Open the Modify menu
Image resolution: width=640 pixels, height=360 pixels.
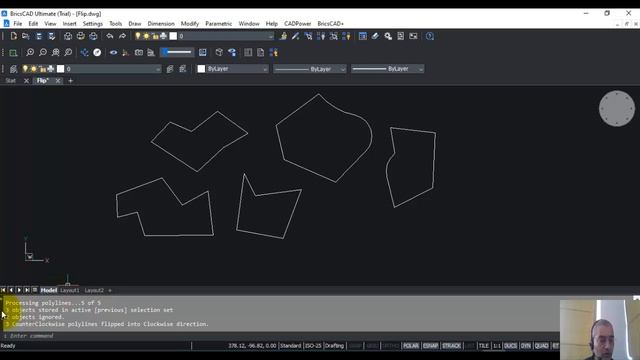pos(189,24)
